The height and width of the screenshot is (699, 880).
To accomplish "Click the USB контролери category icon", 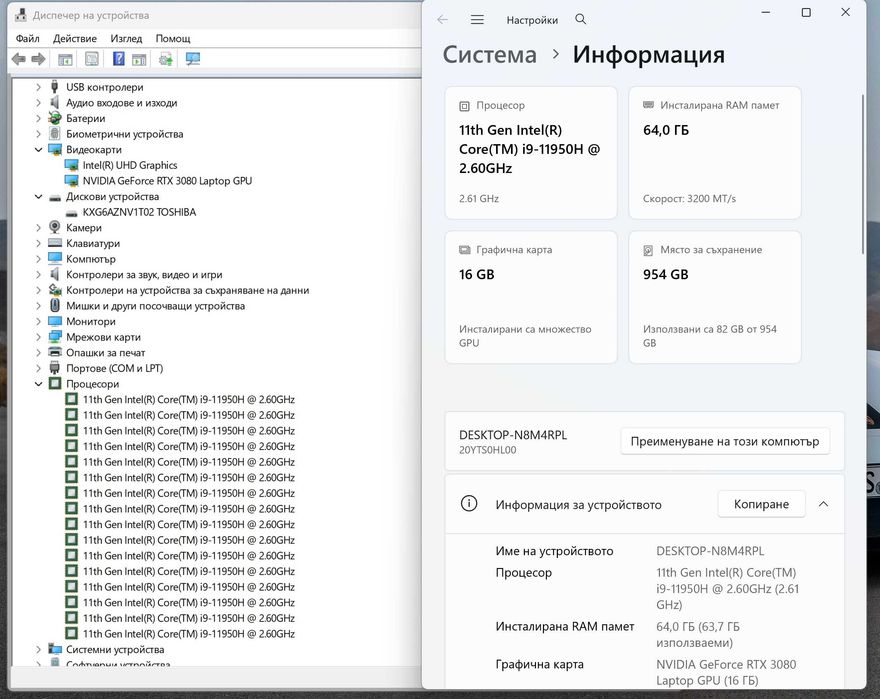I will (54, 86).
